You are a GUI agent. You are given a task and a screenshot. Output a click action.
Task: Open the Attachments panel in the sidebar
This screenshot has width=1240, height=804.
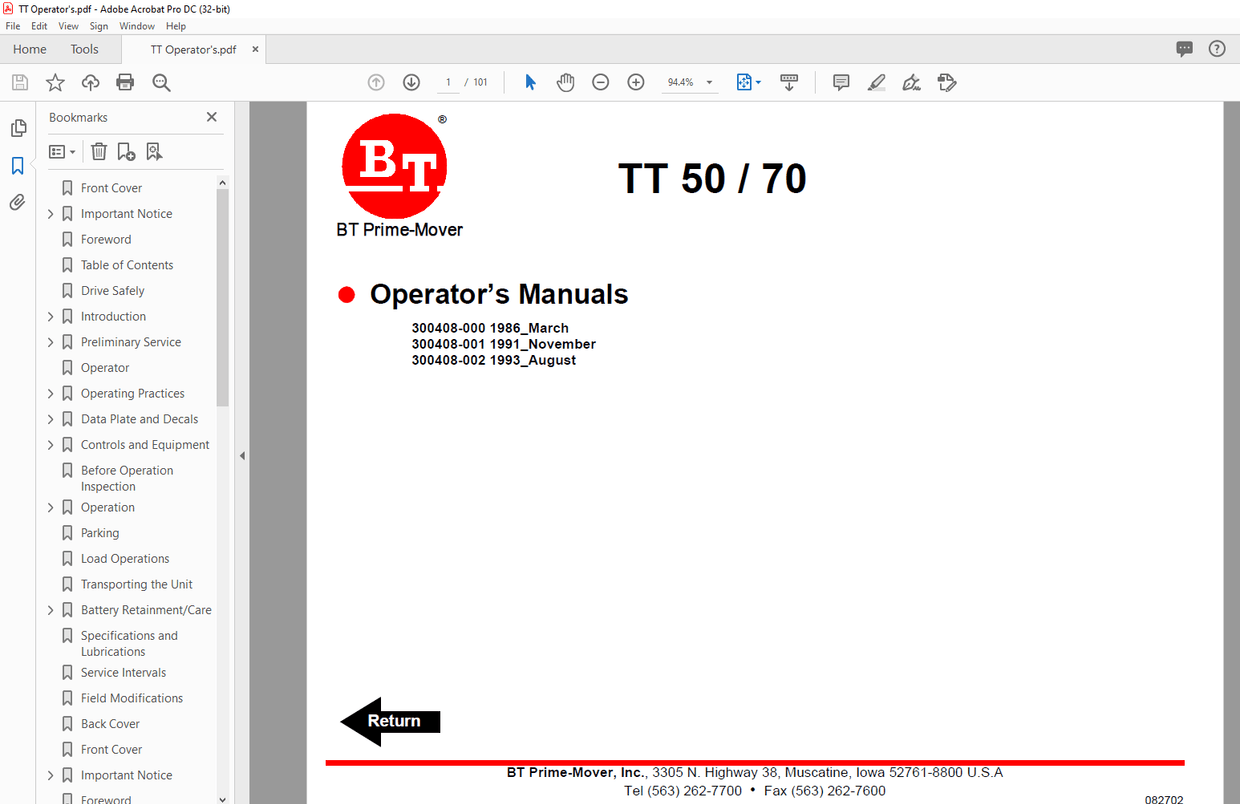tap(17, 202)
